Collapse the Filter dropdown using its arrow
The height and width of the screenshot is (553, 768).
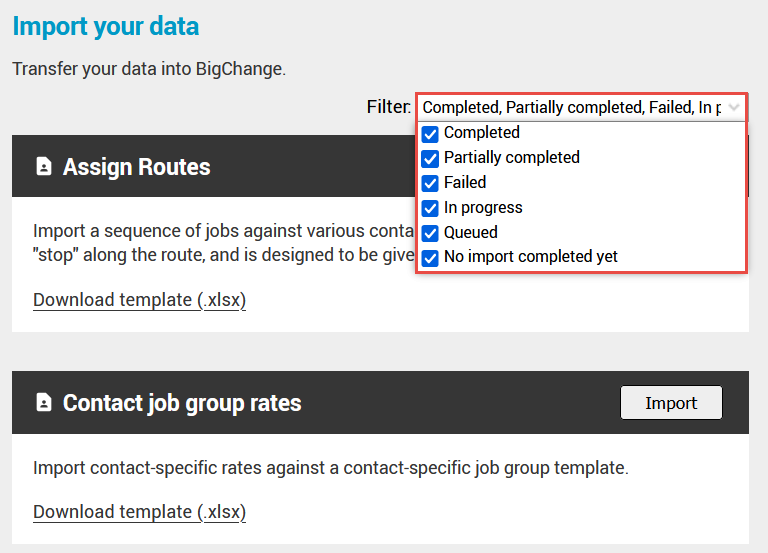[x=734, y=107]
